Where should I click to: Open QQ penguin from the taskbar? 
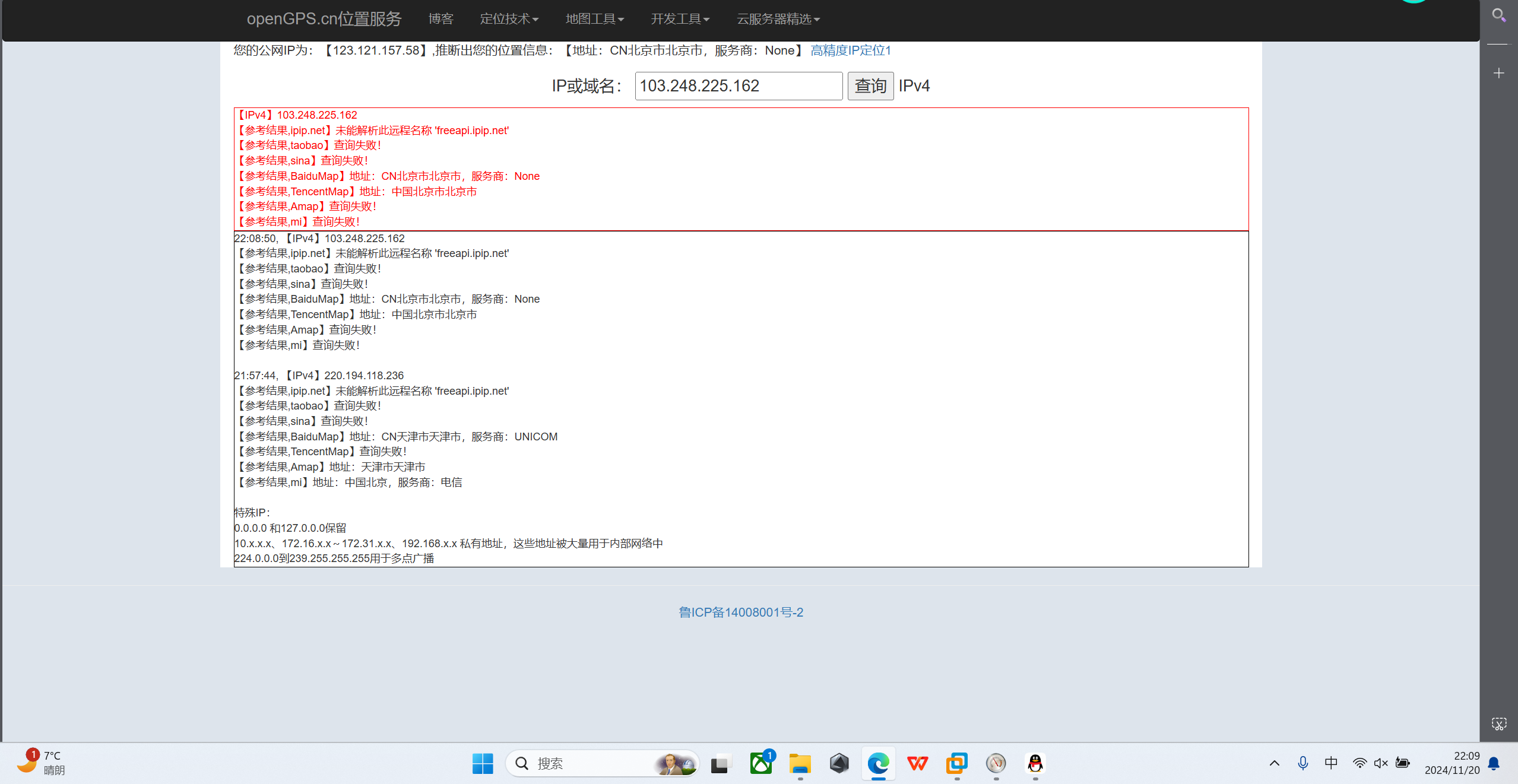(1035, 763)
